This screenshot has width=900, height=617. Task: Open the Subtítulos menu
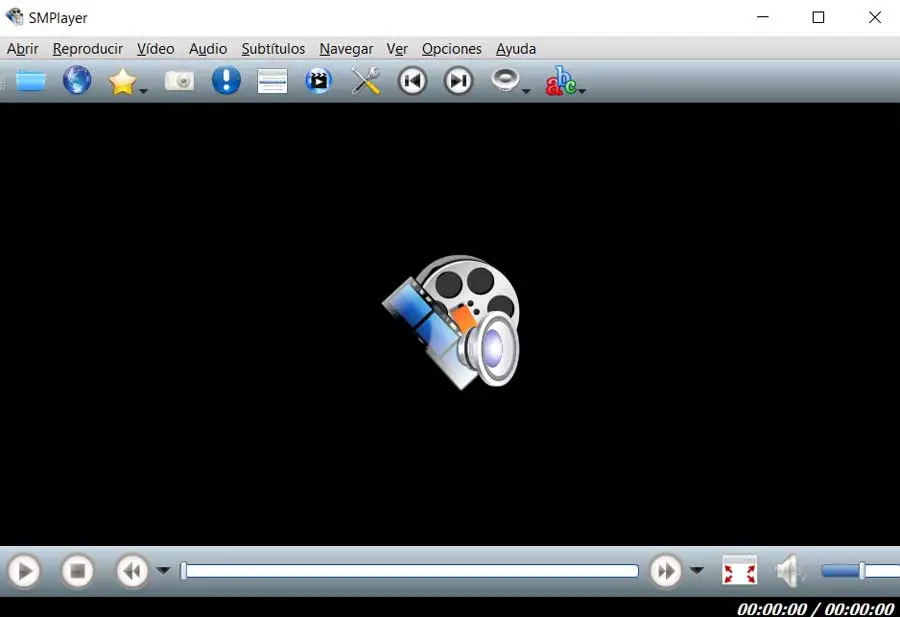coord(273,49)
